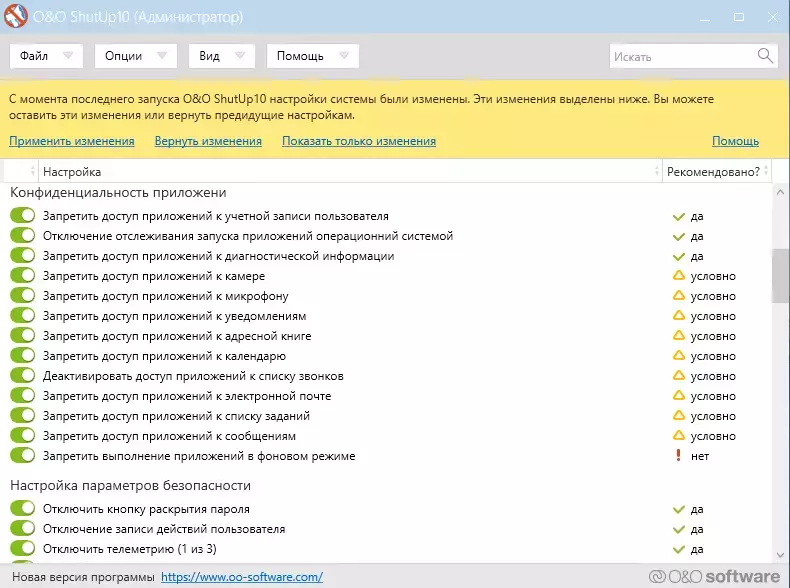Switch off app access to camera

22,275
